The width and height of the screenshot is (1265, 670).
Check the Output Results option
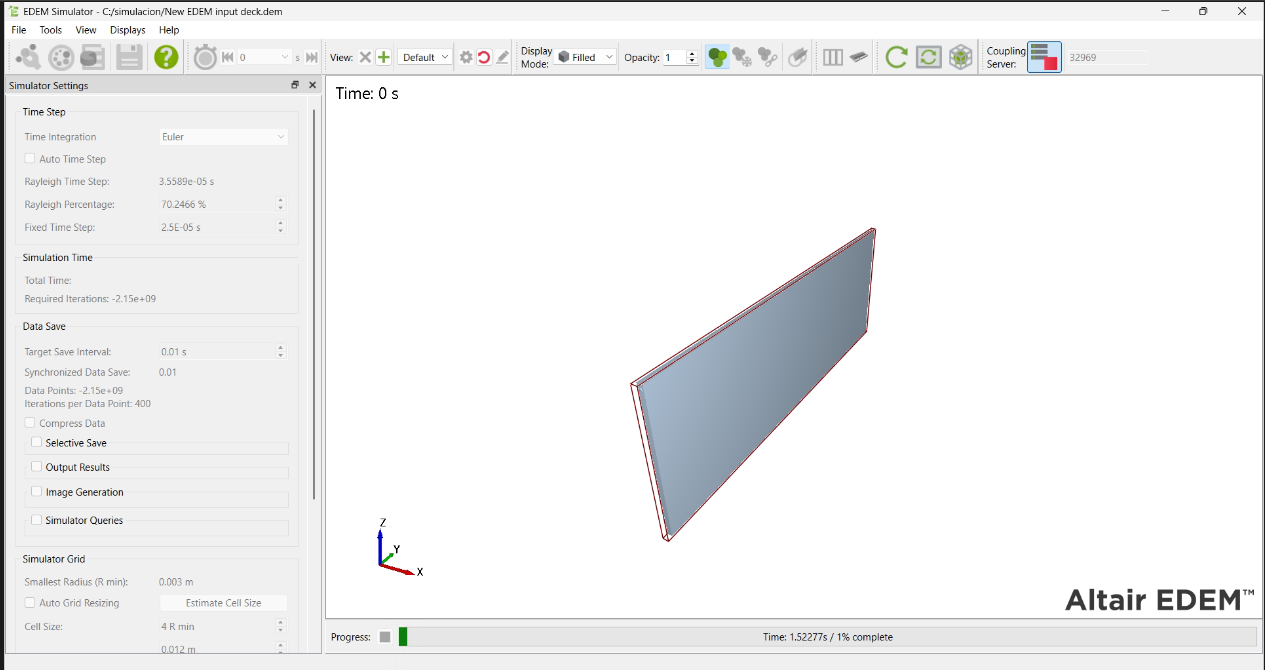pos(37,467)
